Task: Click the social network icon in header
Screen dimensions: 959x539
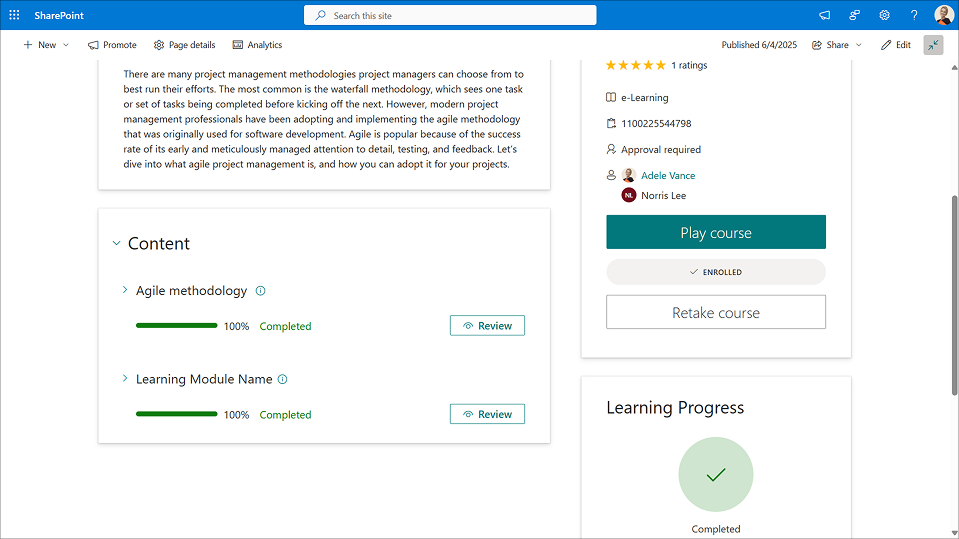Action: tap(855, 15)
